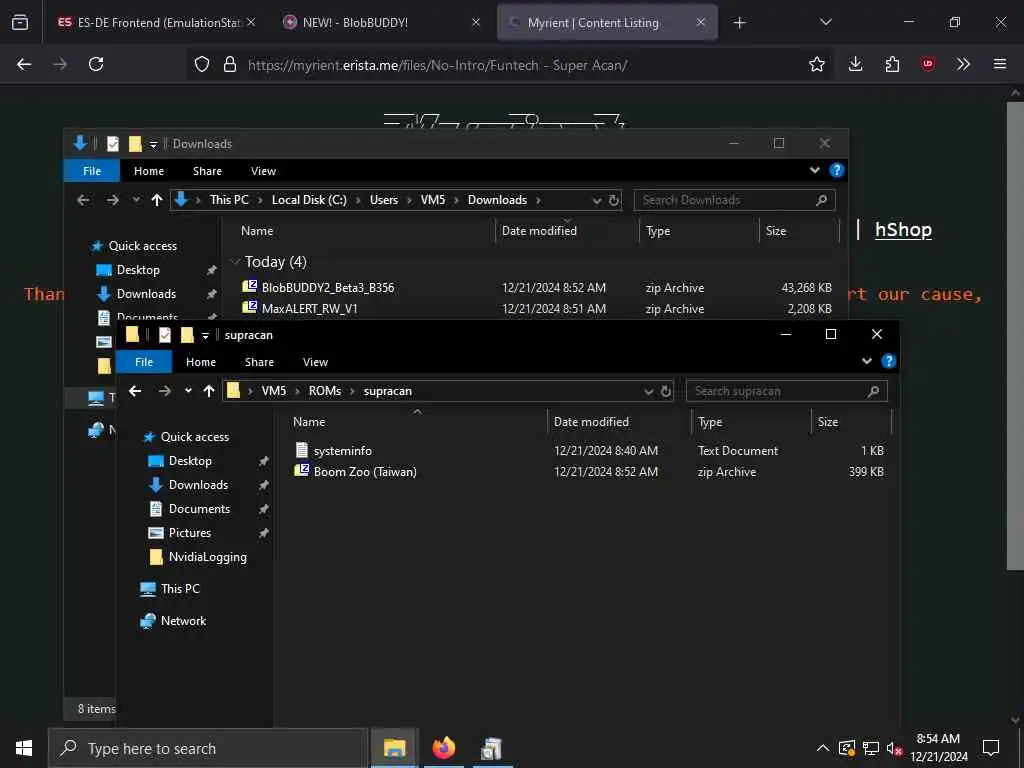Open File menu in Downloads window
This screenshot has height=768, width=1024.
tap(92, 170)
